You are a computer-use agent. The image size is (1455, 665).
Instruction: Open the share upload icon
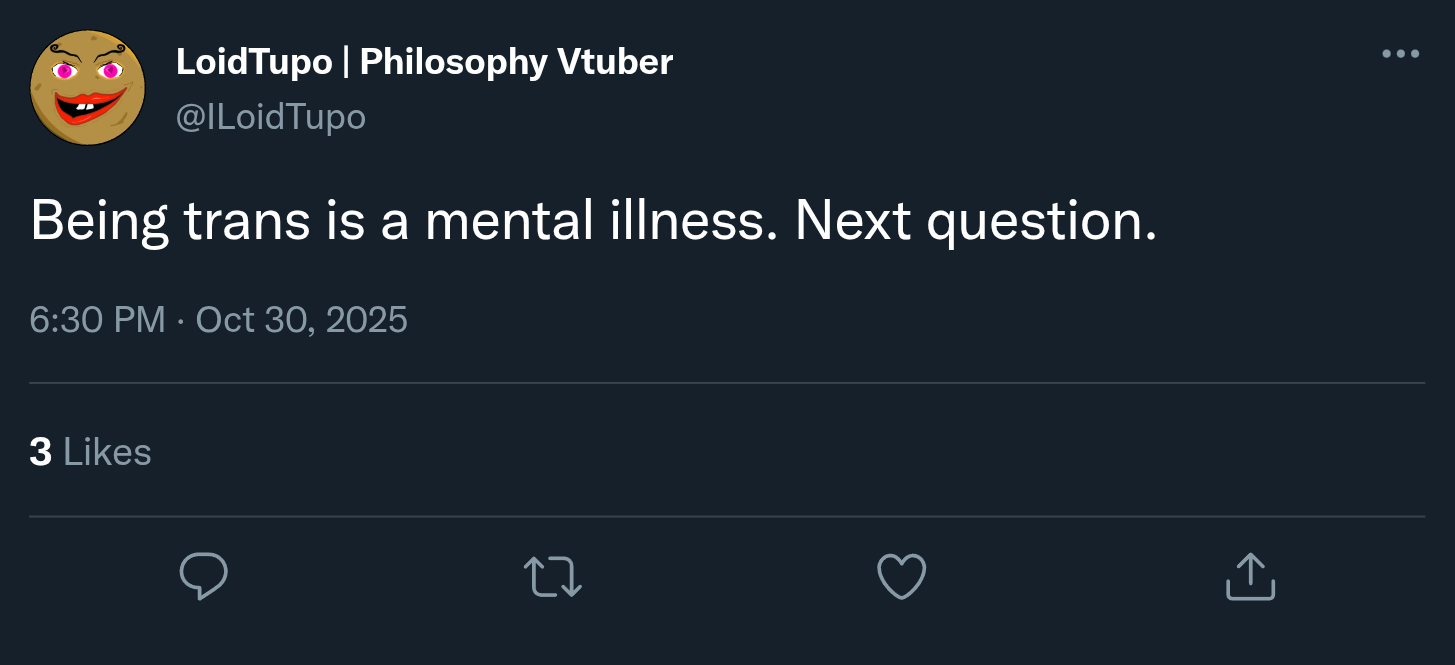1250,577
